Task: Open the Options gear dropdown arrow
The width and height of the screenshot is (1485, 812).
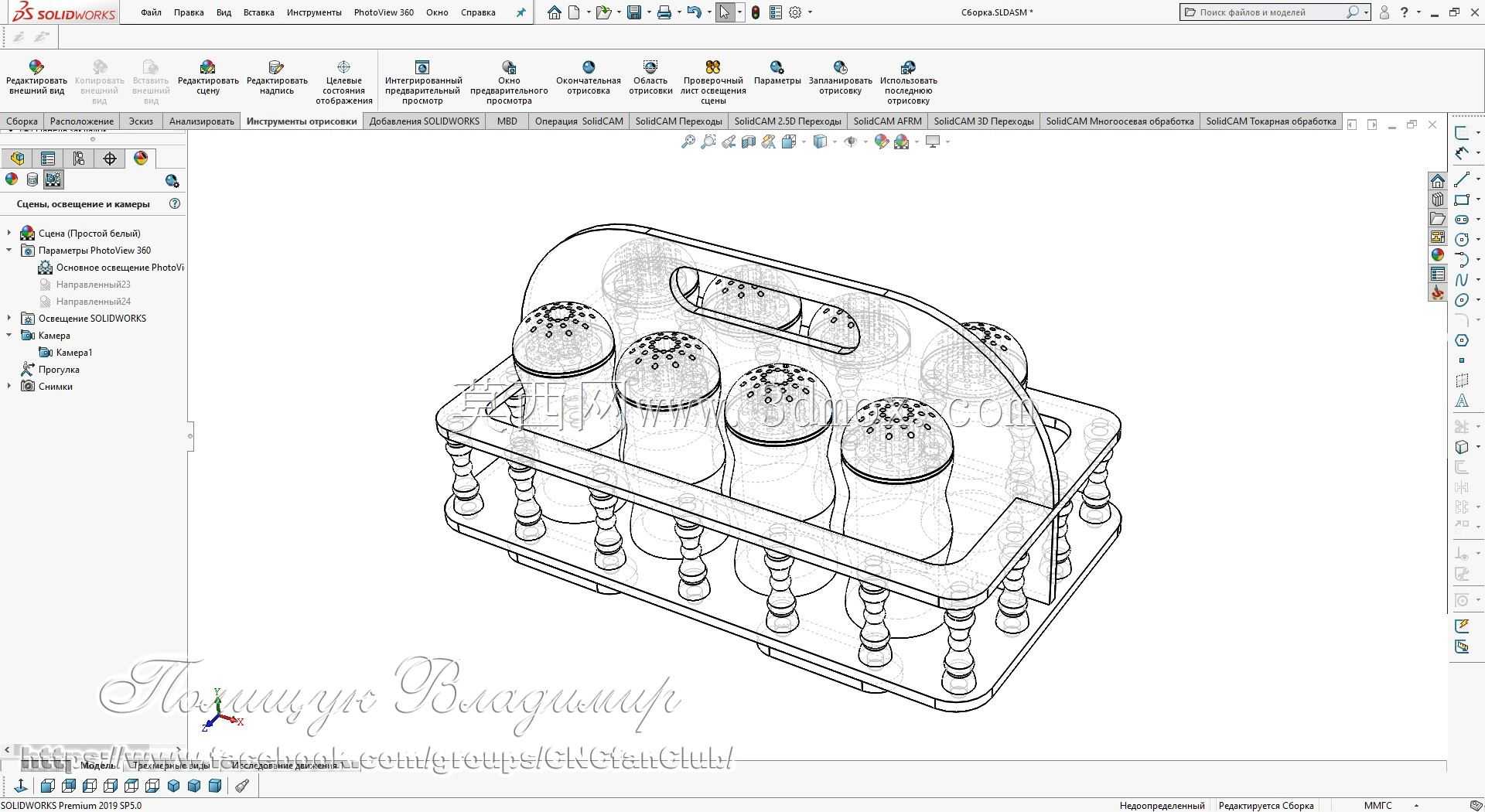Action: [x=810, y=12]
